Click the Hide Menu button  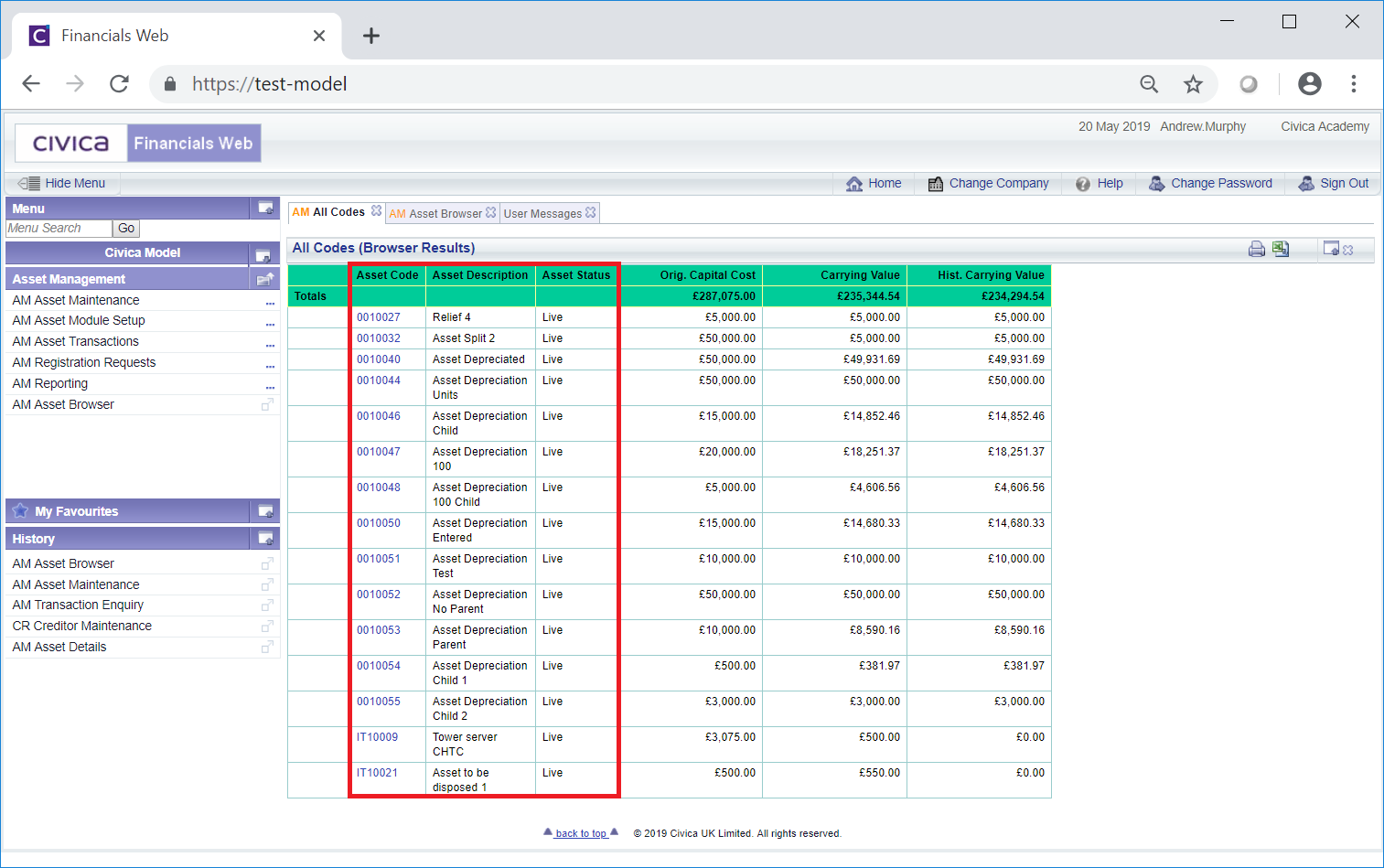pos(62,183)
